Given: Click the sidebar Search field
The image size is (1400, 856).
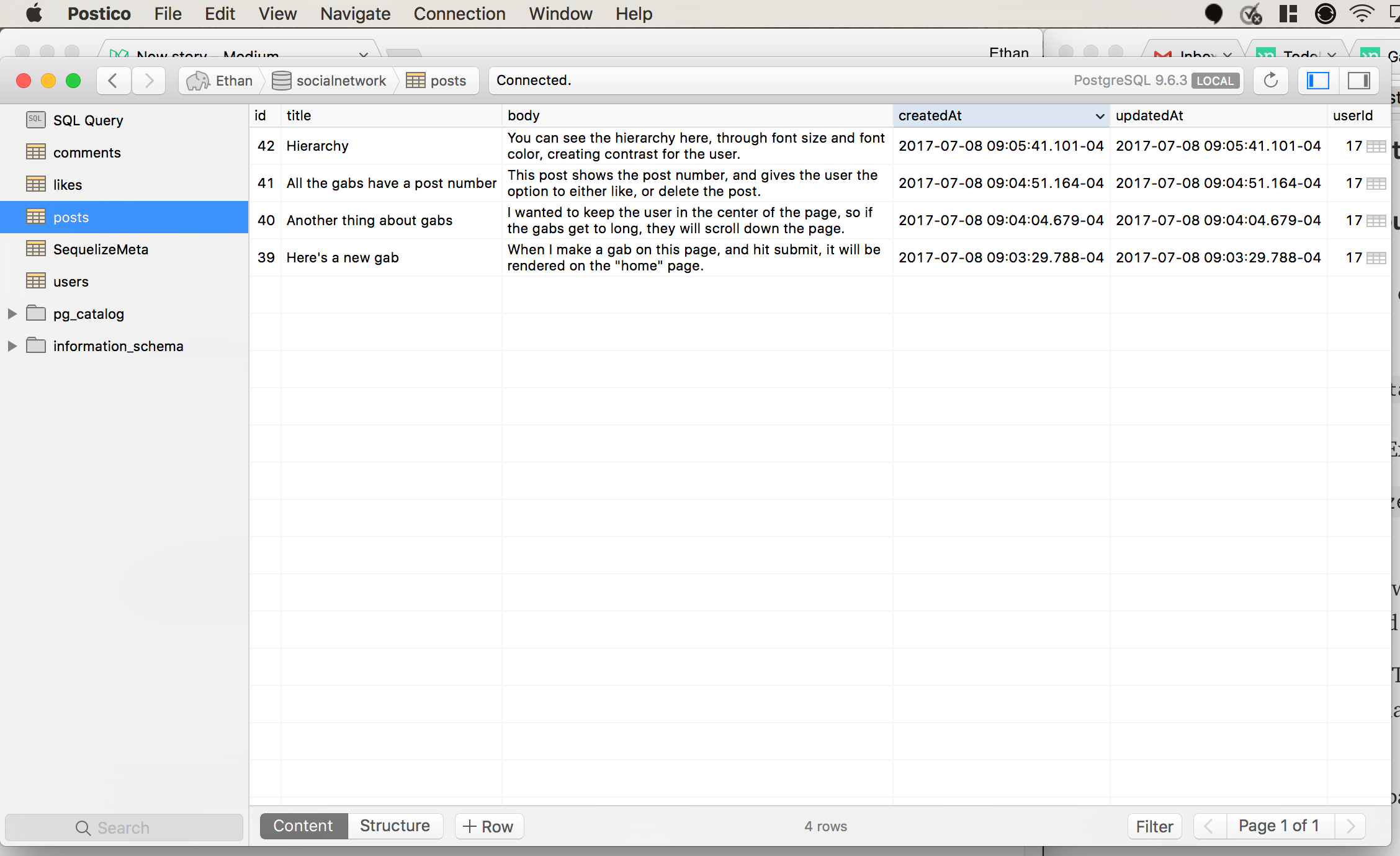Looking at the screenshot, I should (x=124, y=827).
